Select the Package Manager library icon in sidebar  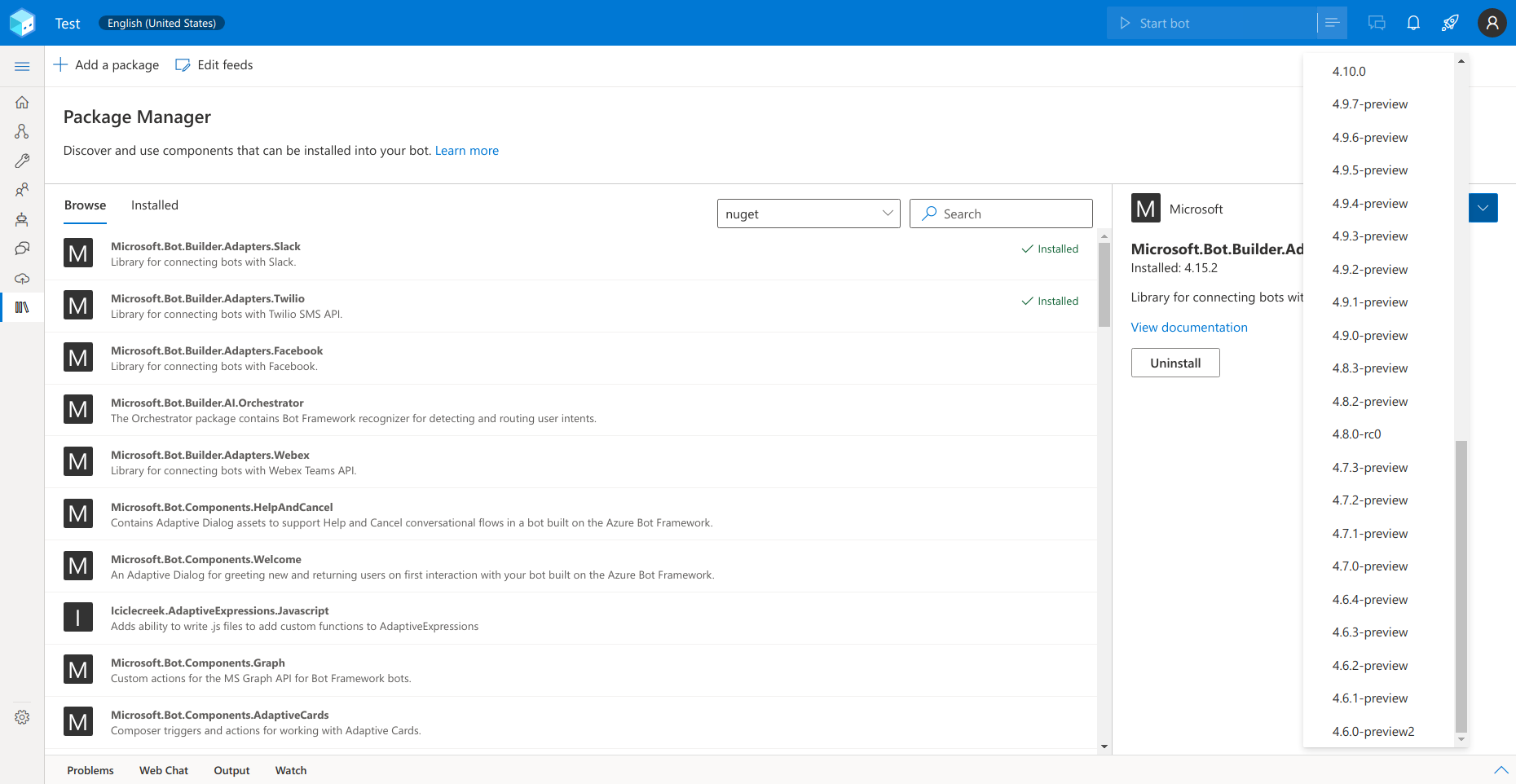pyautogui.click(x=22, y=307)
